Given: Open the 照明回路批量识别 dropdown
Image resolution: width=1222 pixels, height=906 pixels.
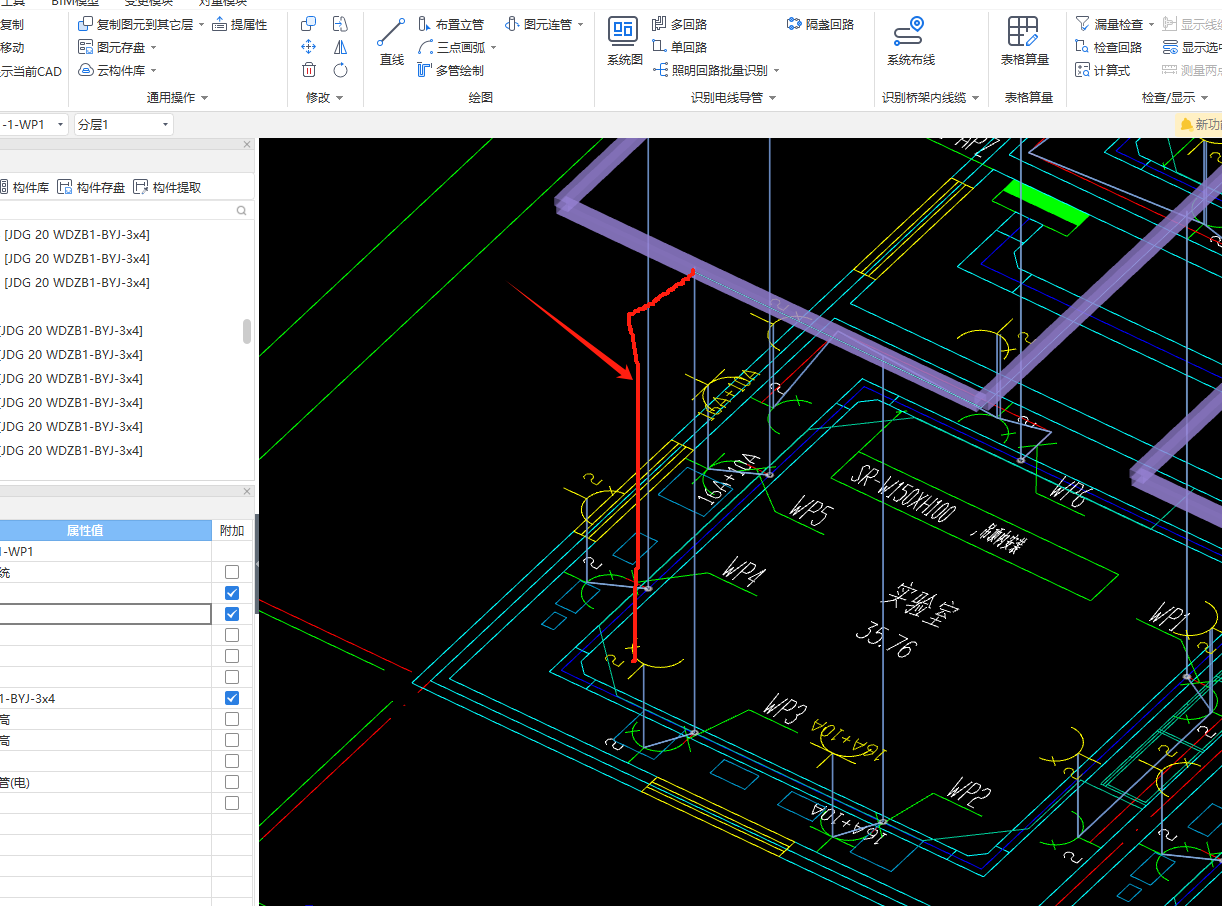Looking at the screenshot, I should click(776, 71).
